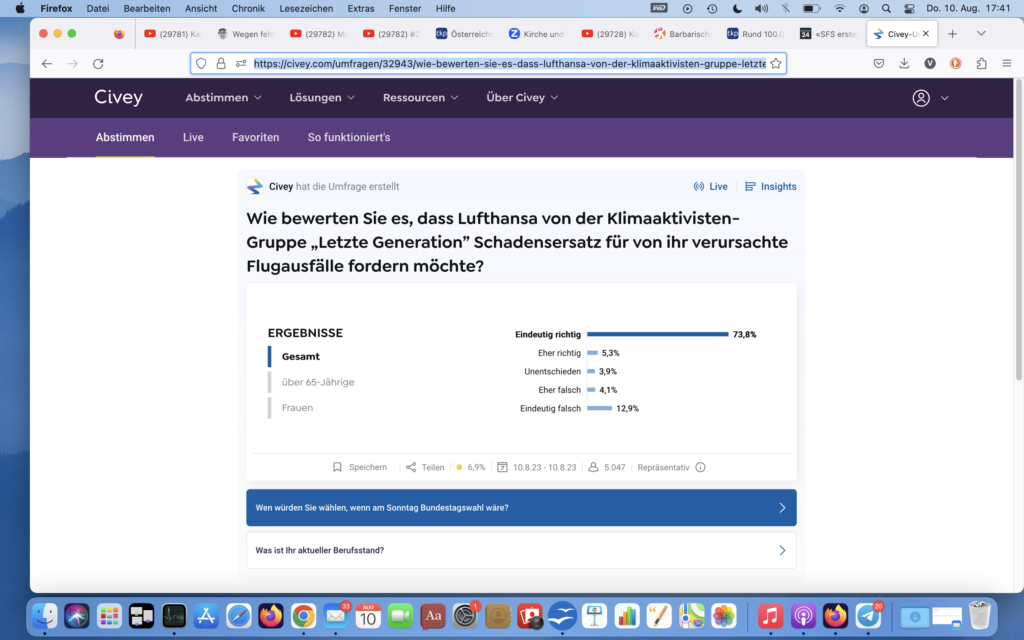Switch to the Favoriten tab
Viewport: 1024px width, 640px height.
(255, 137)
